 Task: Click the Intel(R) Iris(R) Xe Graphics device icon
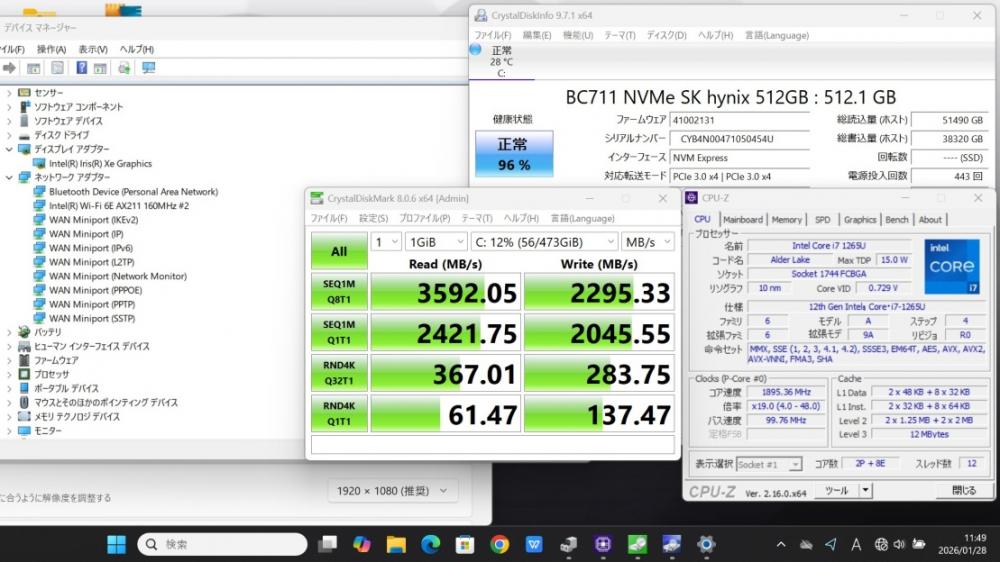40,163
